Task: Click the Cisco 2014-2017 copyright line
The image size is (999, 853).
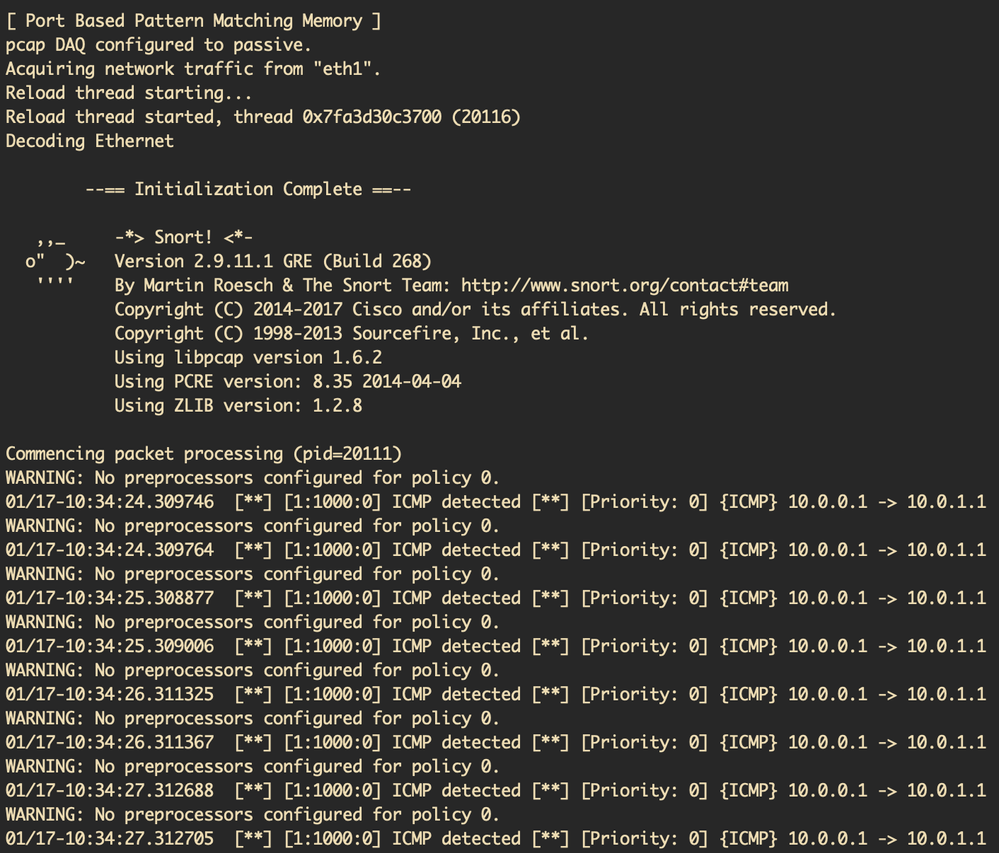Action: [475, 310]
